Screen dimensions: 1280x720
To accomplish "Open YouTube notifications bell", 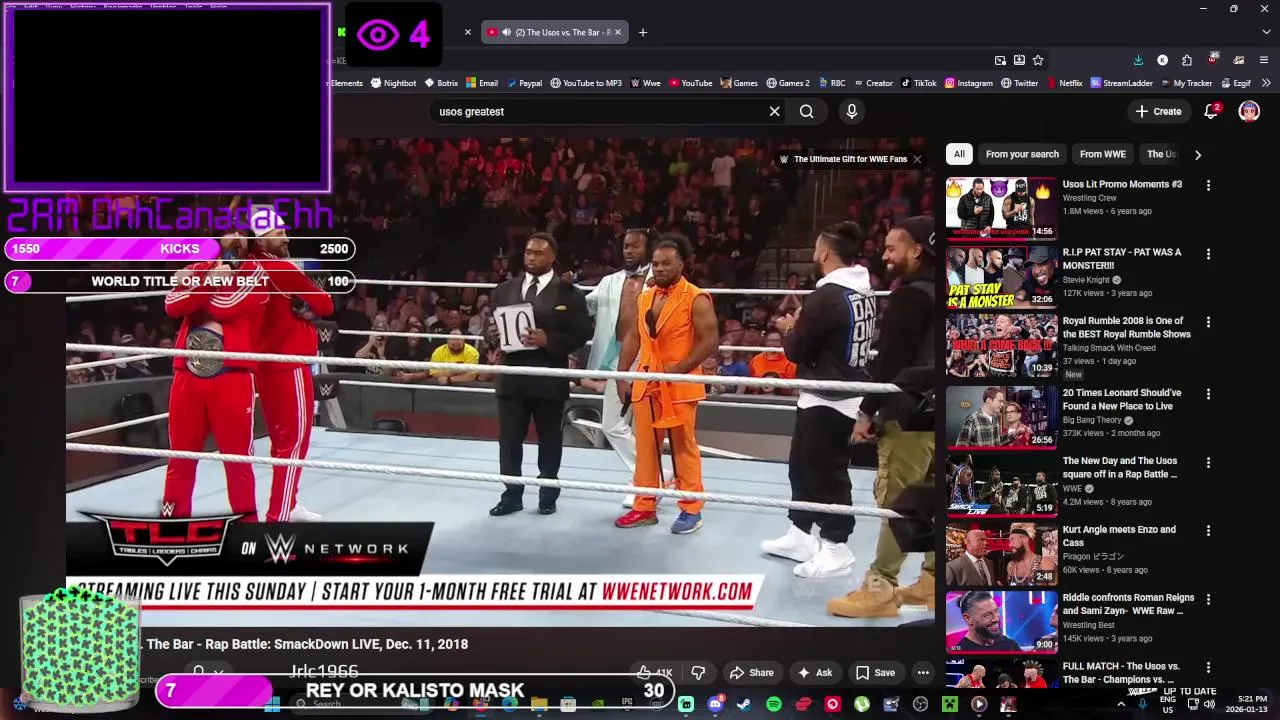I will [1211, 112].
